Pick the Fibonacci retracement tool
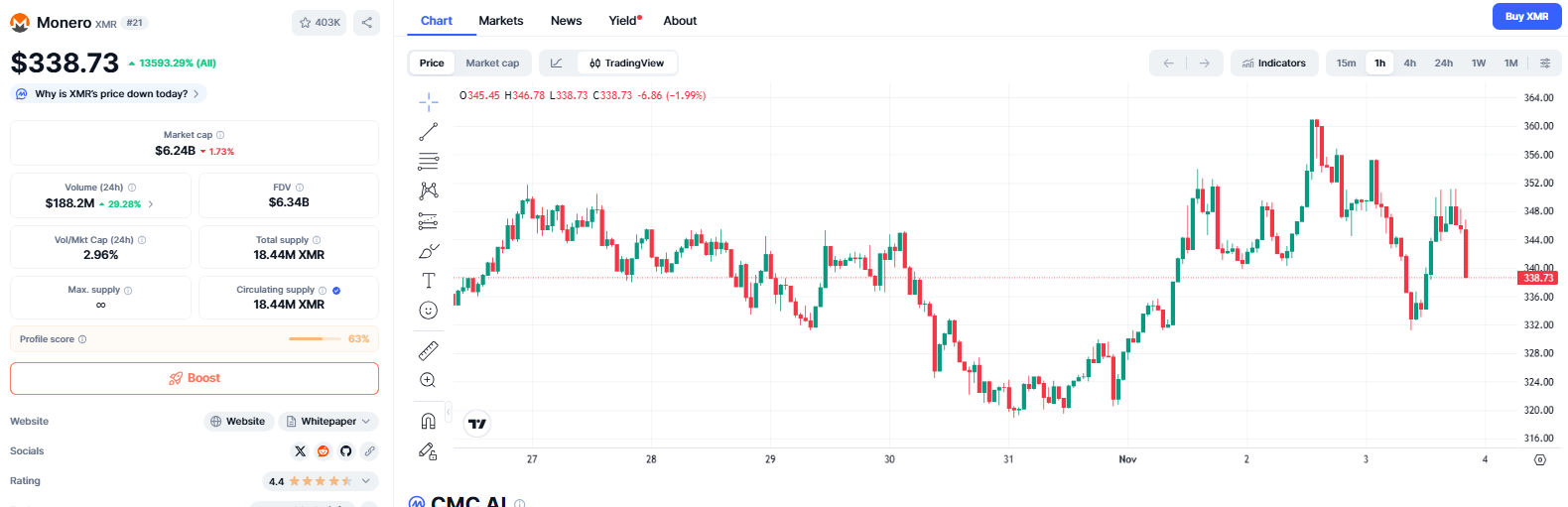Screen dimensions: 1568x507 coord(429,162)
